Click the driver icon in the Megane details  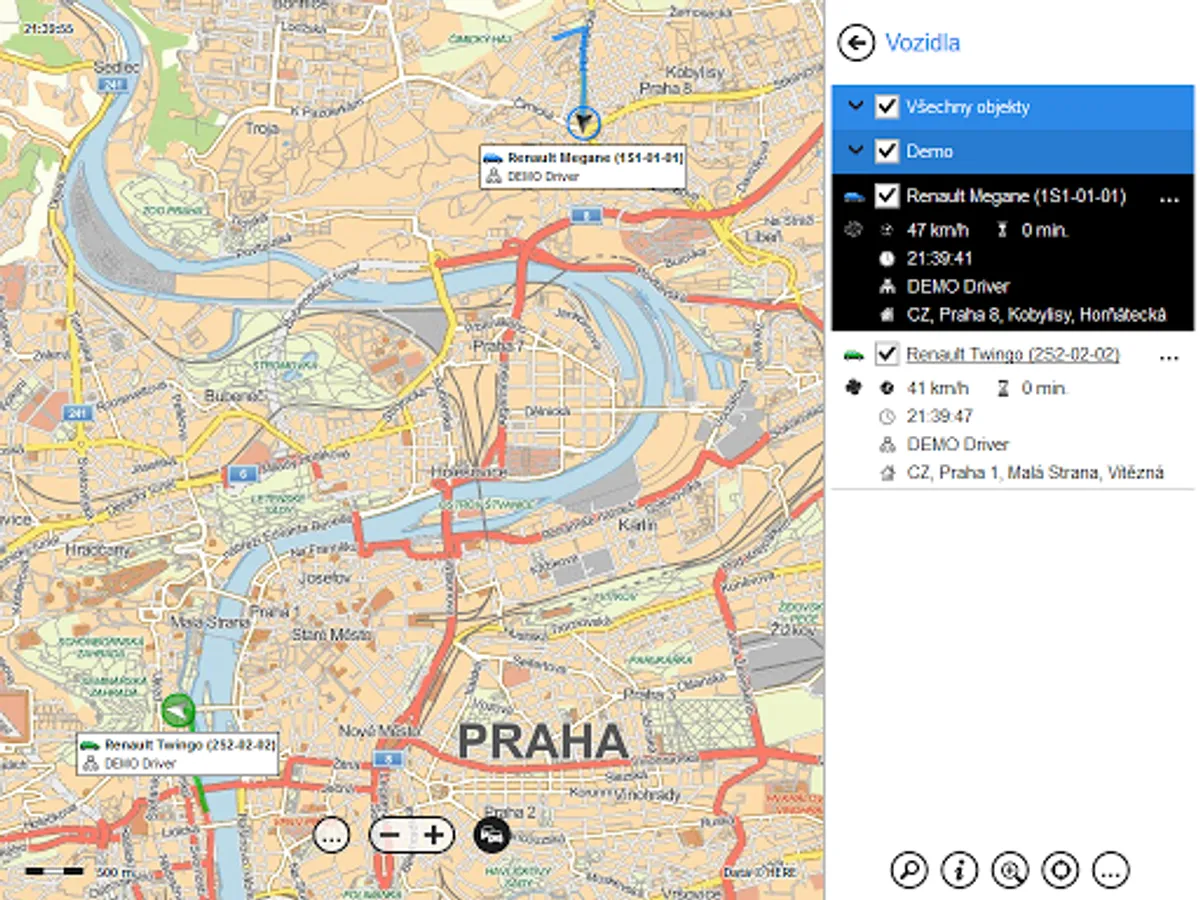pyautogui.click(x=886, y=286)
